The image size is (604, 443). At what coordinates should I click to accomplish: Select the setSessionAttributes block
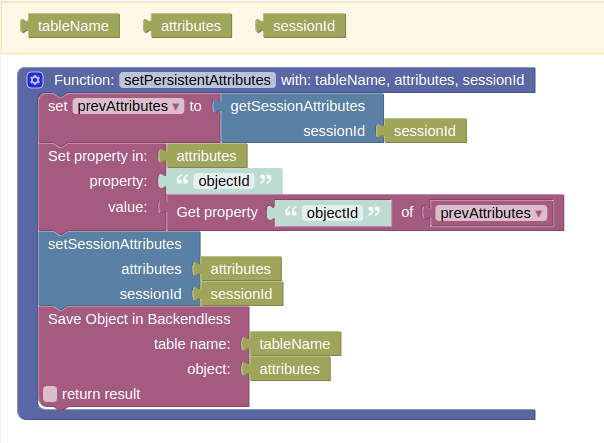115,244
